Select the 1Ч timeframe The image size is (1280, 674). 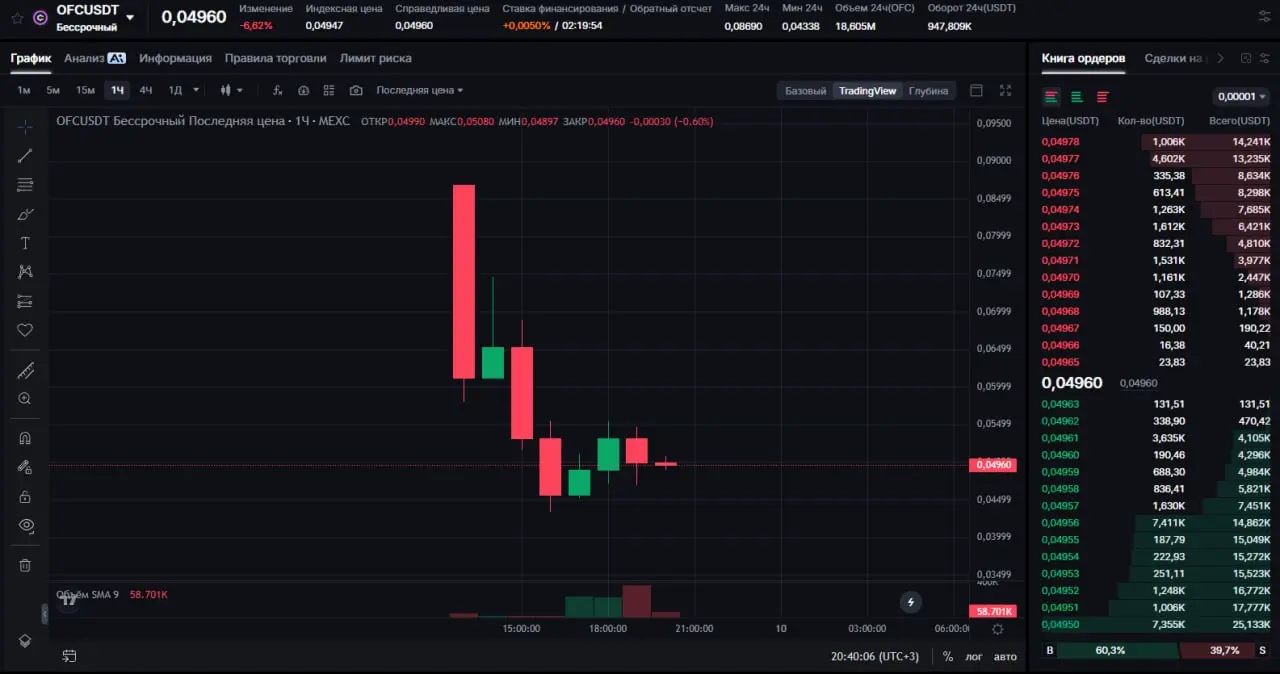(118, 90)
